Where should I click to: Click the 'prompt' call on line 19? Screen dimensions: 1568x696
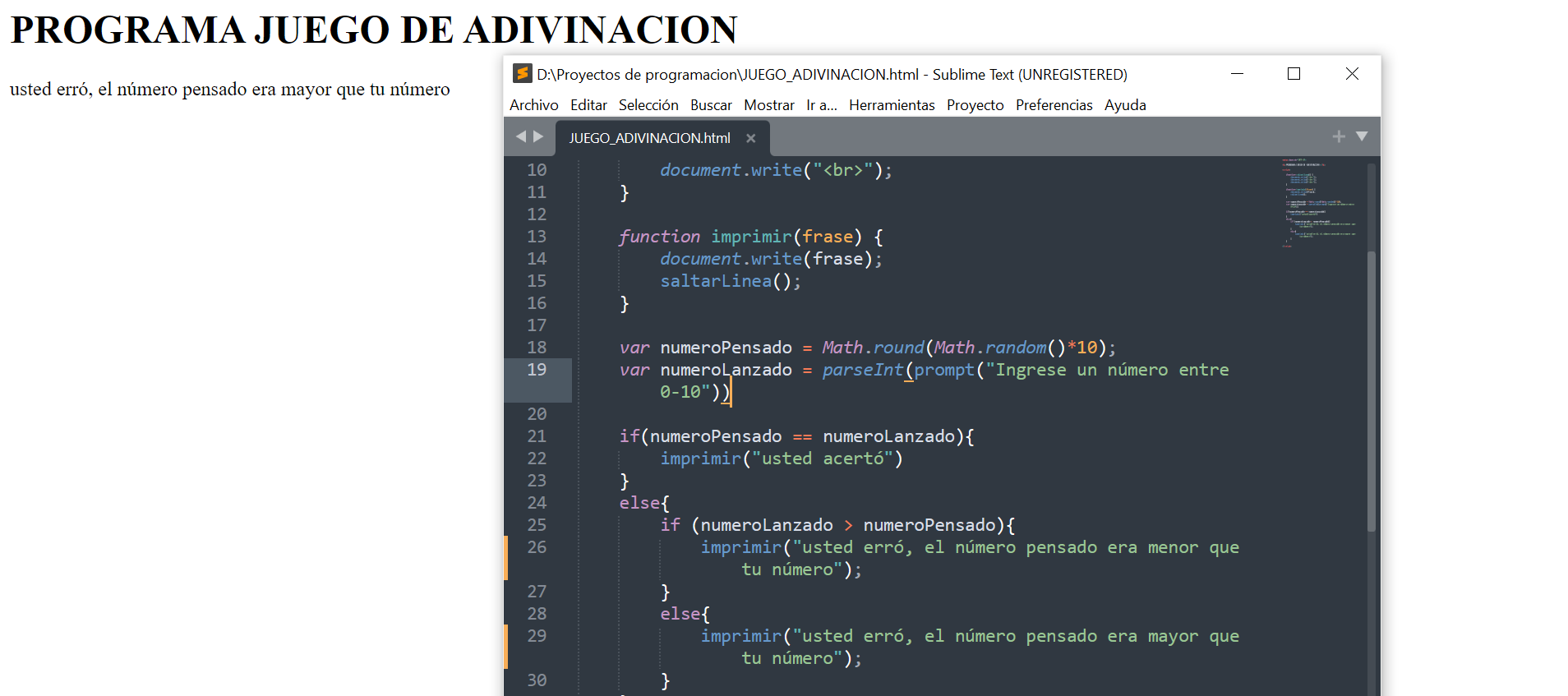click(x=944, y=370)
